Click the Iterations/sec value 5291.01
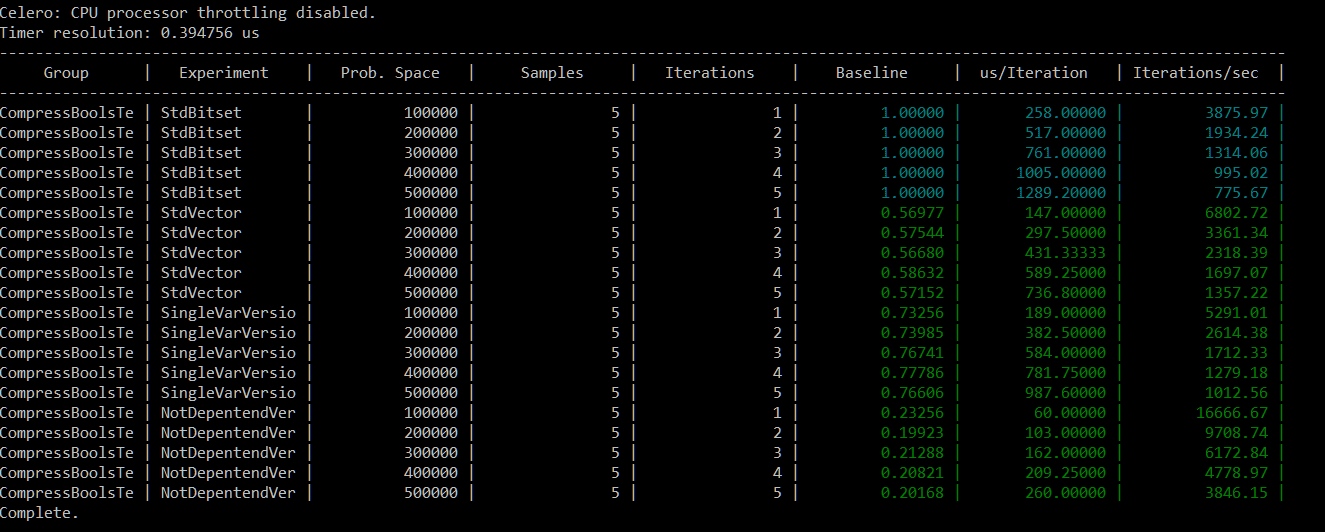 [x=1237, y=313]
